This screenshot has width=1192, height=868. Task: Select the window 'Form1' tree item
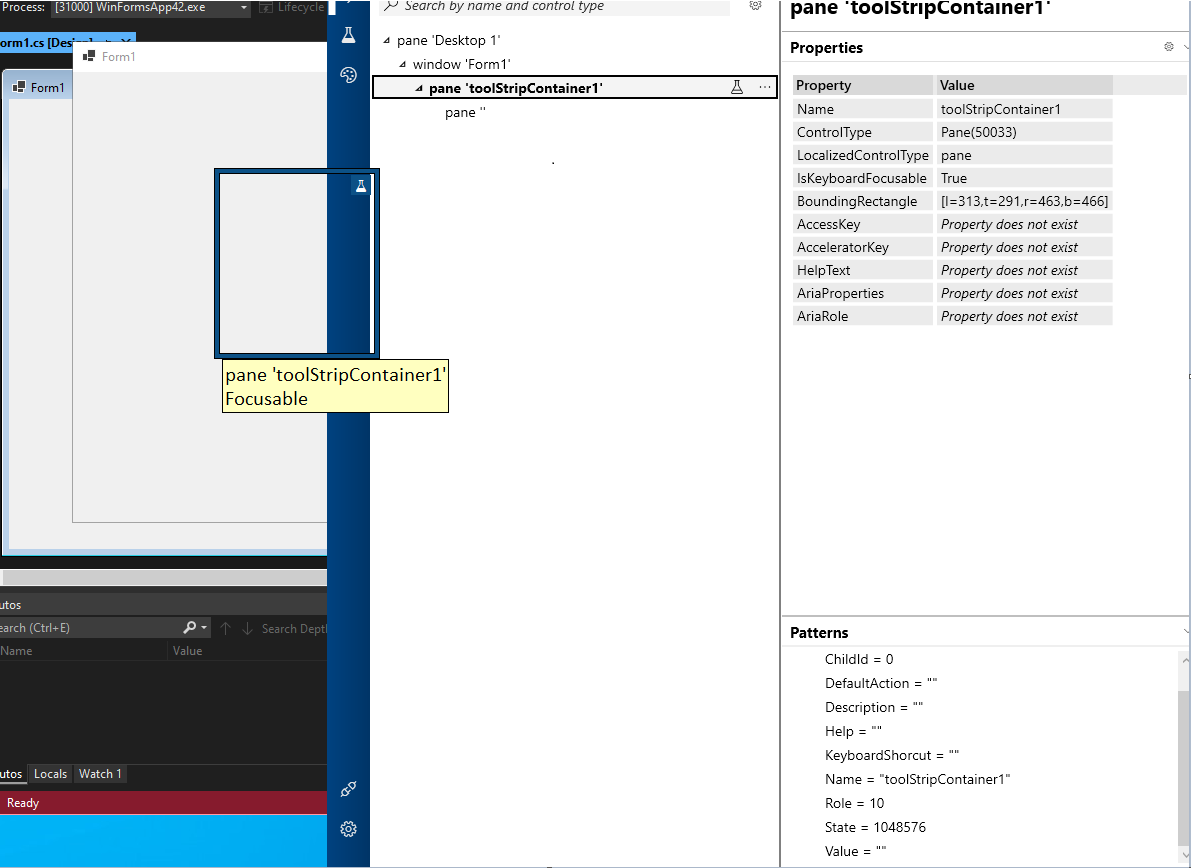point(461,64)
